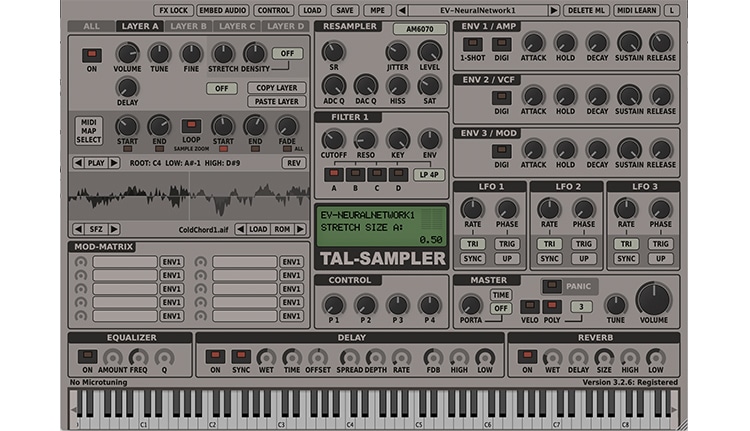Viewport: 750px width, 431px height.
Task: Switch to LAYER A tab
Action: coord(140,26)
